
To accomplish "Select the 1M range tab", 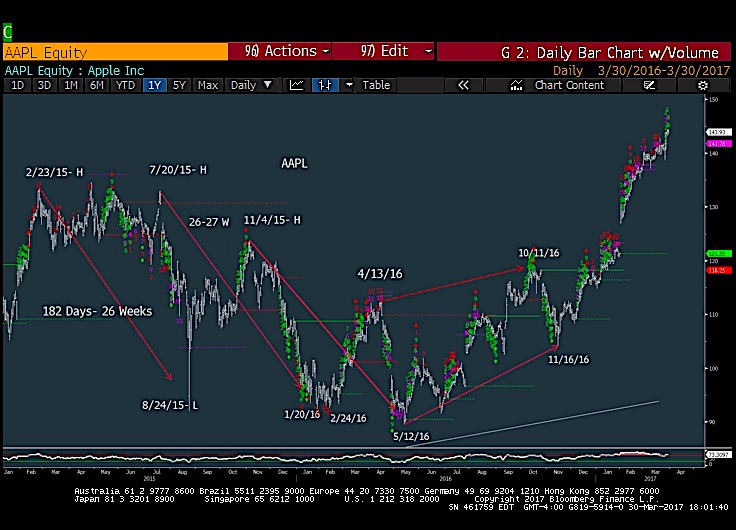I will (x=71, y=85).
